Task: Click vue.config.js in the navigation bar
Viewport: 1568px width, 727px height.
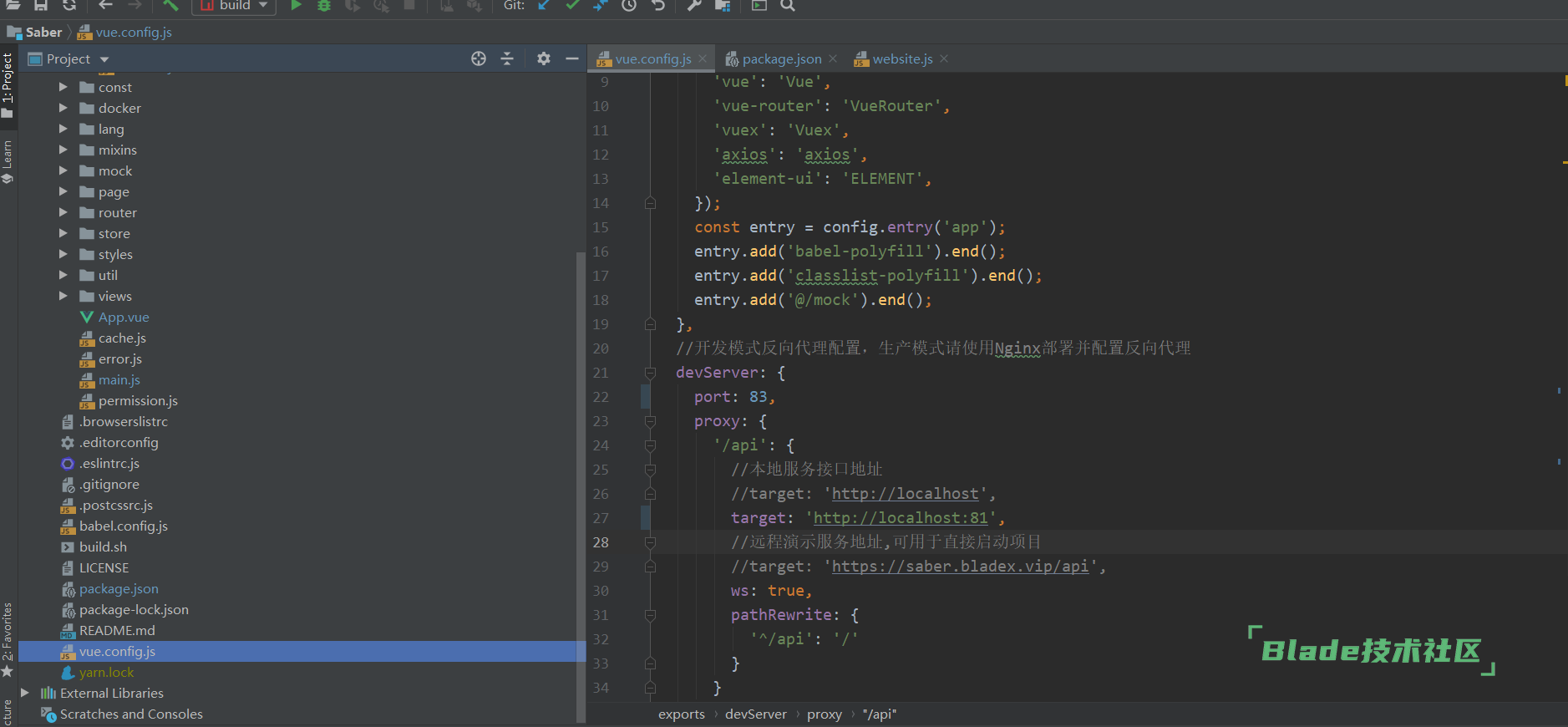Action: [x=125, y=32]
